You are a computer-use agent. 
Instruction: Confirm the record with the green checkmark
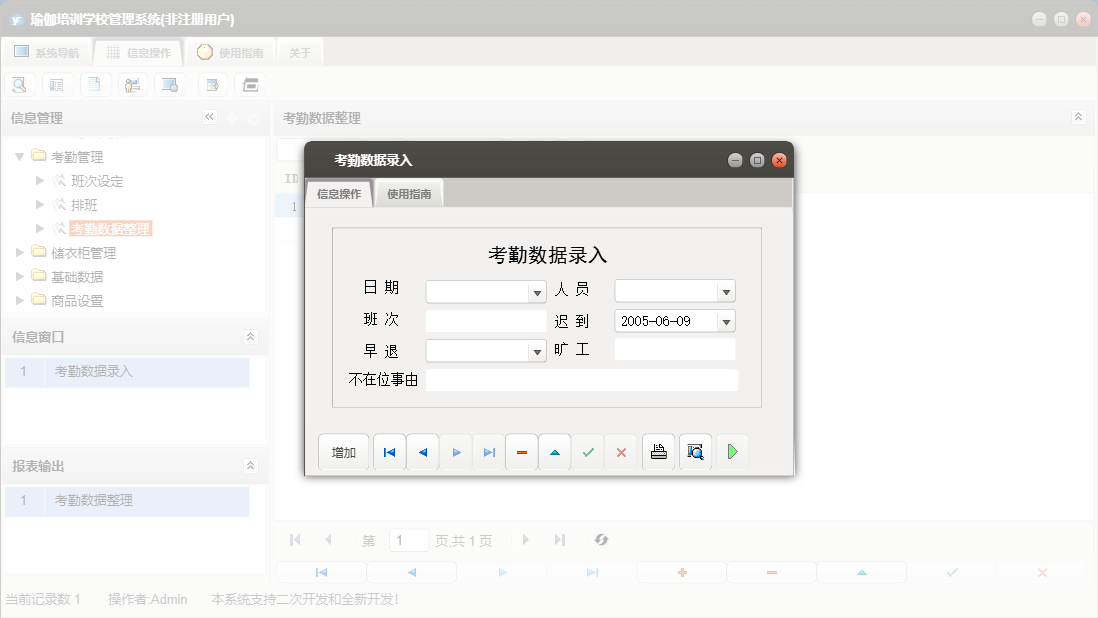pos(588,452)
